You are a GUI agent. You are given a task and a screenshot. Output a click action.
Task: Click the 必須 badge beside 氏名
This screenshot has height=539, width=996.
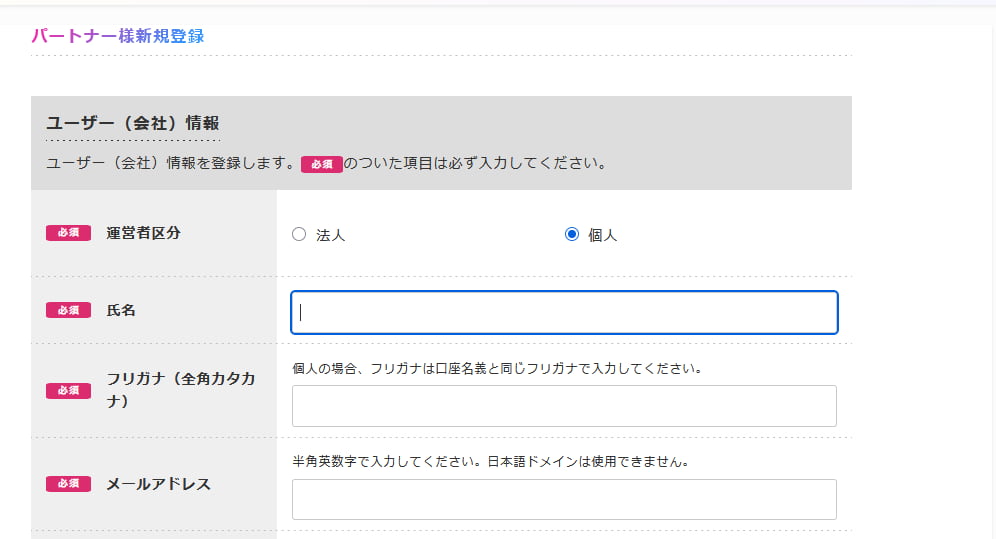68,310
